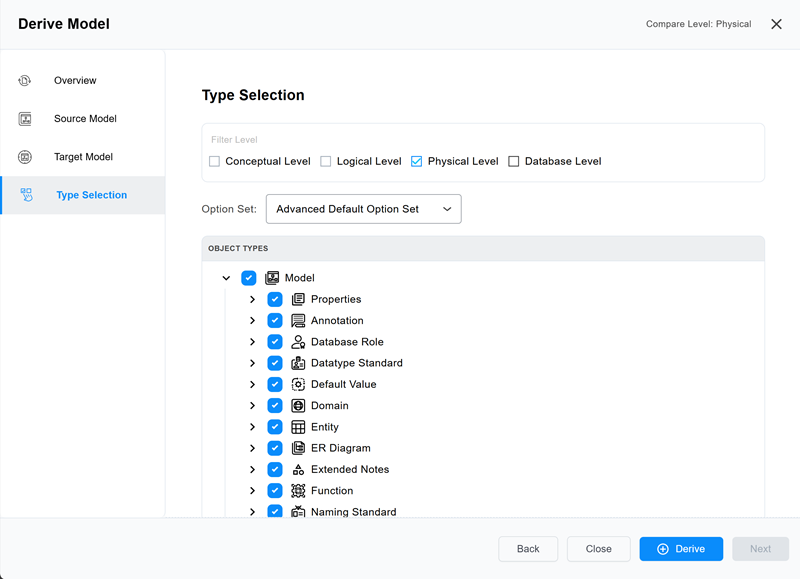Uncheck the Annotation checkbox
800x579 pixels.
click(x=274, y=321)
